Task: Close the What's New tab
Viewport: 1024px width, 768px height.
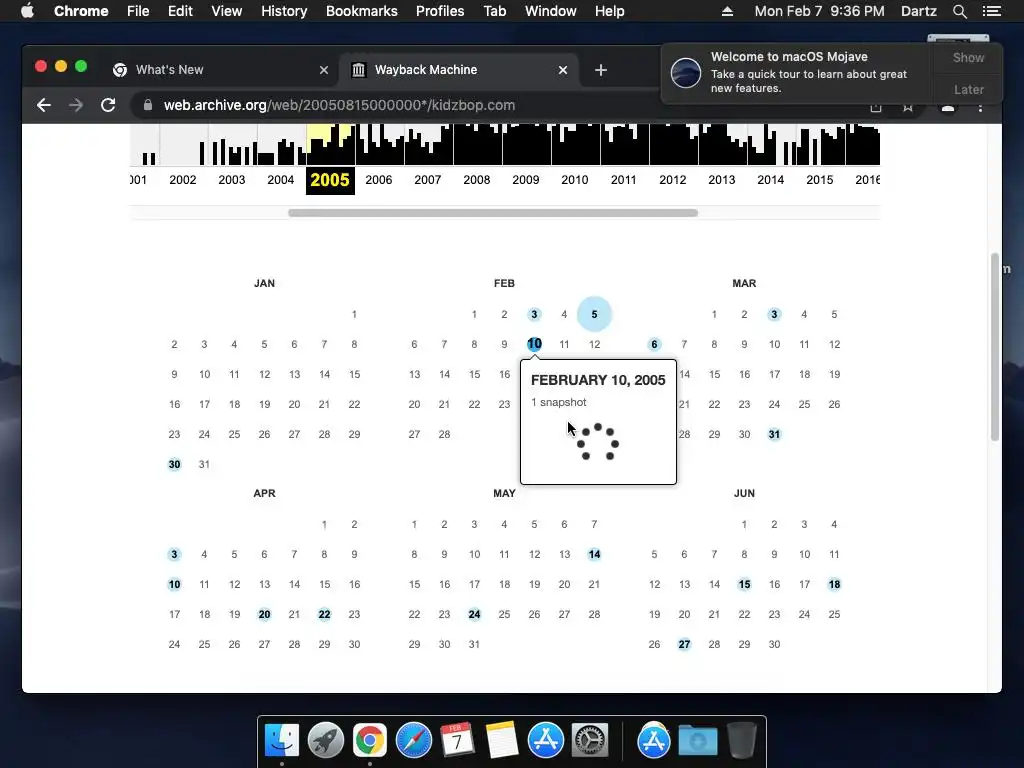Action: pyautogui.click(x=324, y=70)
